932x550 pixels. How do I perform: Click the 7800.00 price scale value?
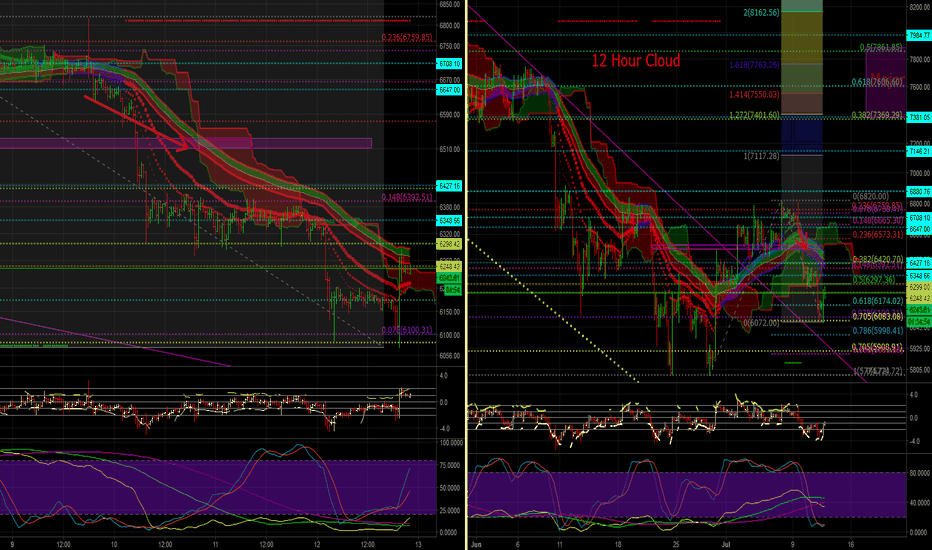919,59
